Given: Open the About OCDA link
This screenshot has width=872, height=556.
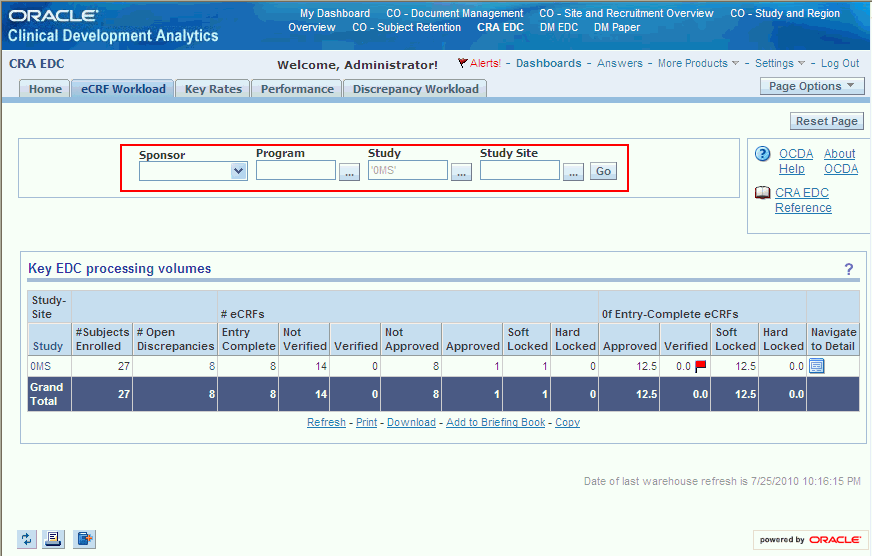Looking at the screenshot, I should pos(841,161).
